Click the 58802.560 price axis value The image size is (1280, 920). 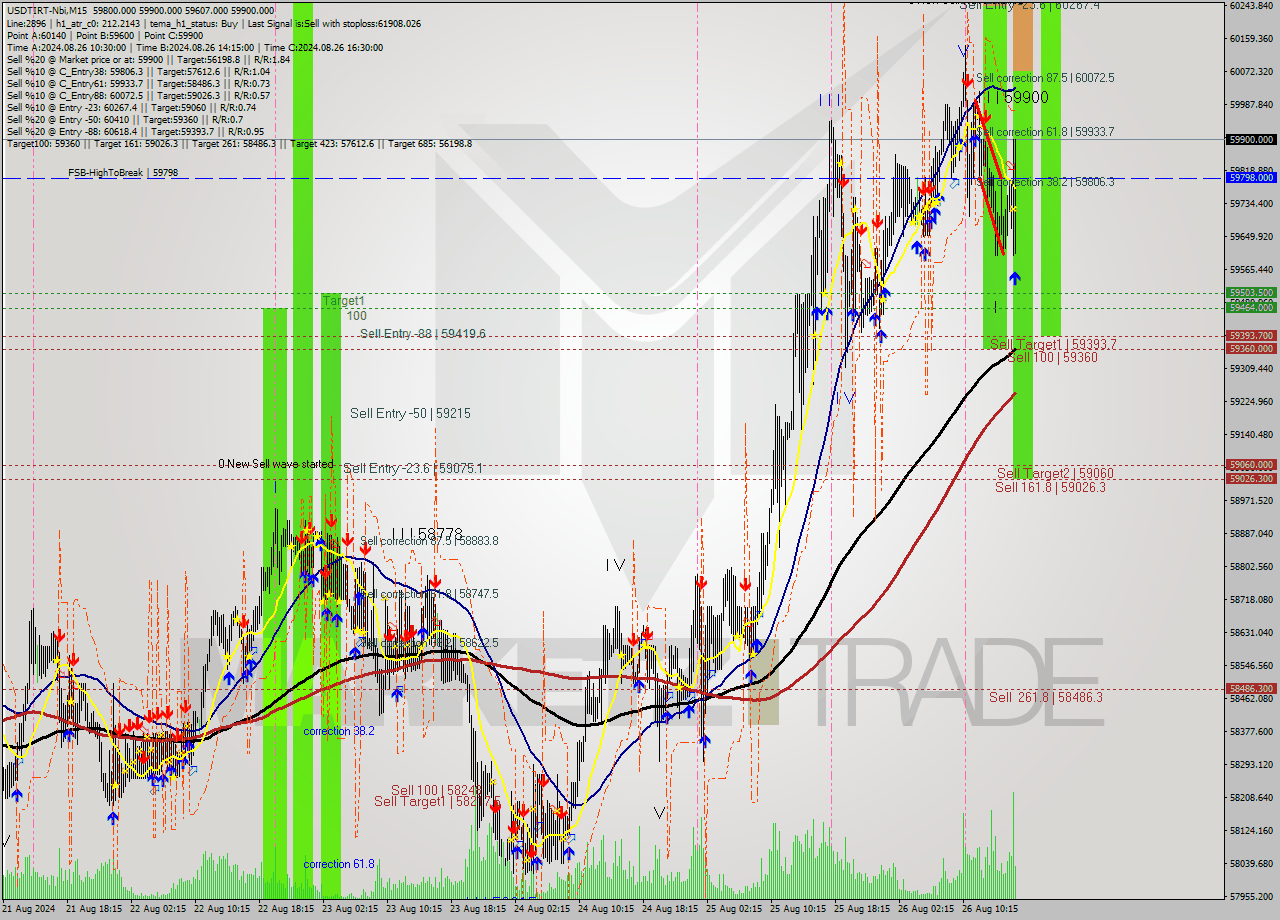click(x=1251, y=566)
